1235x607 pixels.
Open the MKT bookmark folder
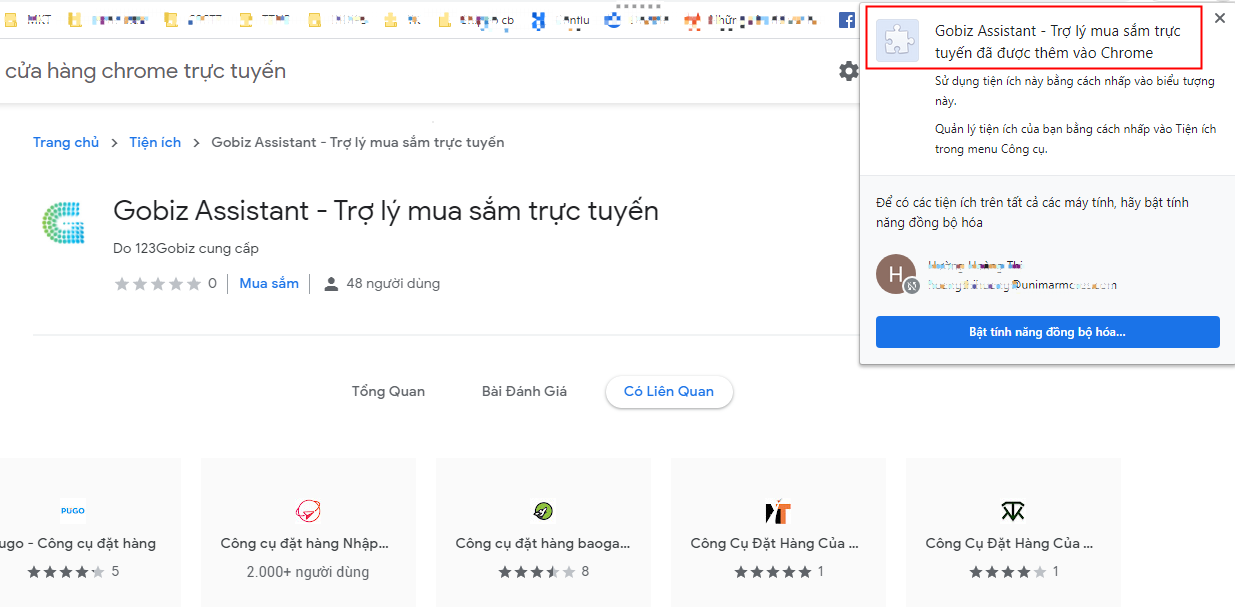[30, 19]
